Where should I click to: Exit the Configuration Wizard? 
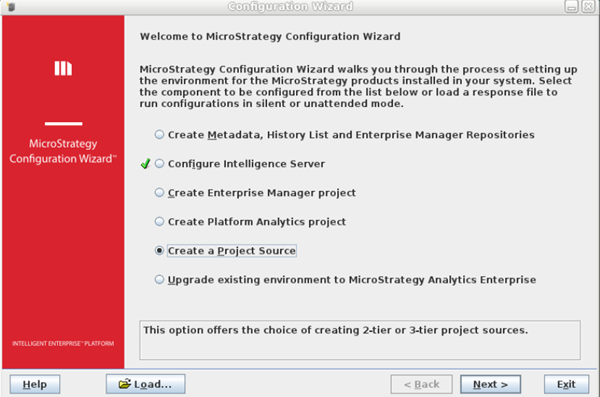(566, 384)
